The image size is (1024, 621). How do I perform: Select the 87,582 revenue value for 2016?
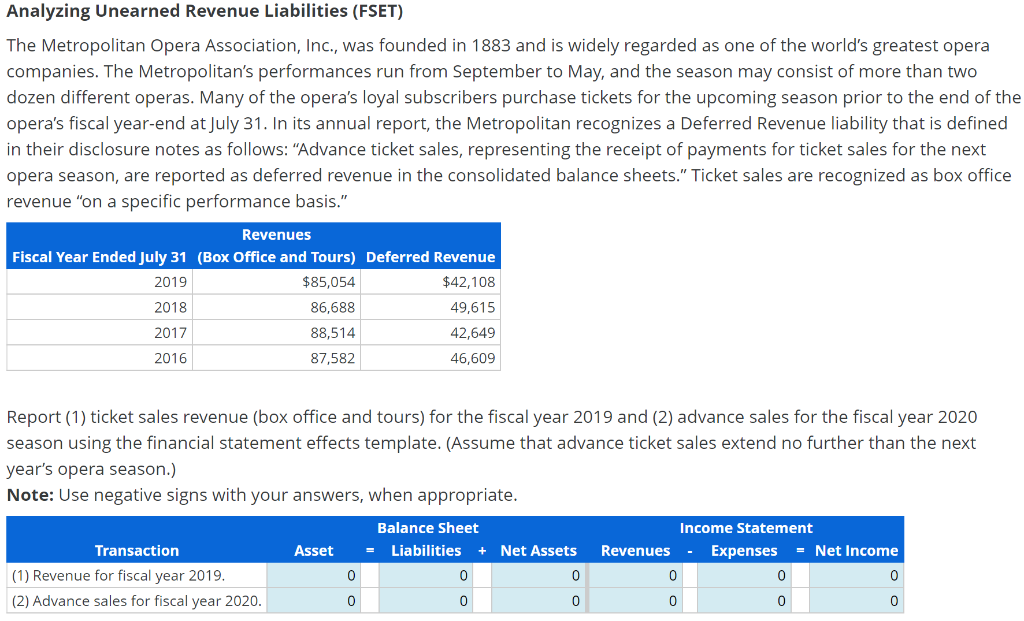332,358
